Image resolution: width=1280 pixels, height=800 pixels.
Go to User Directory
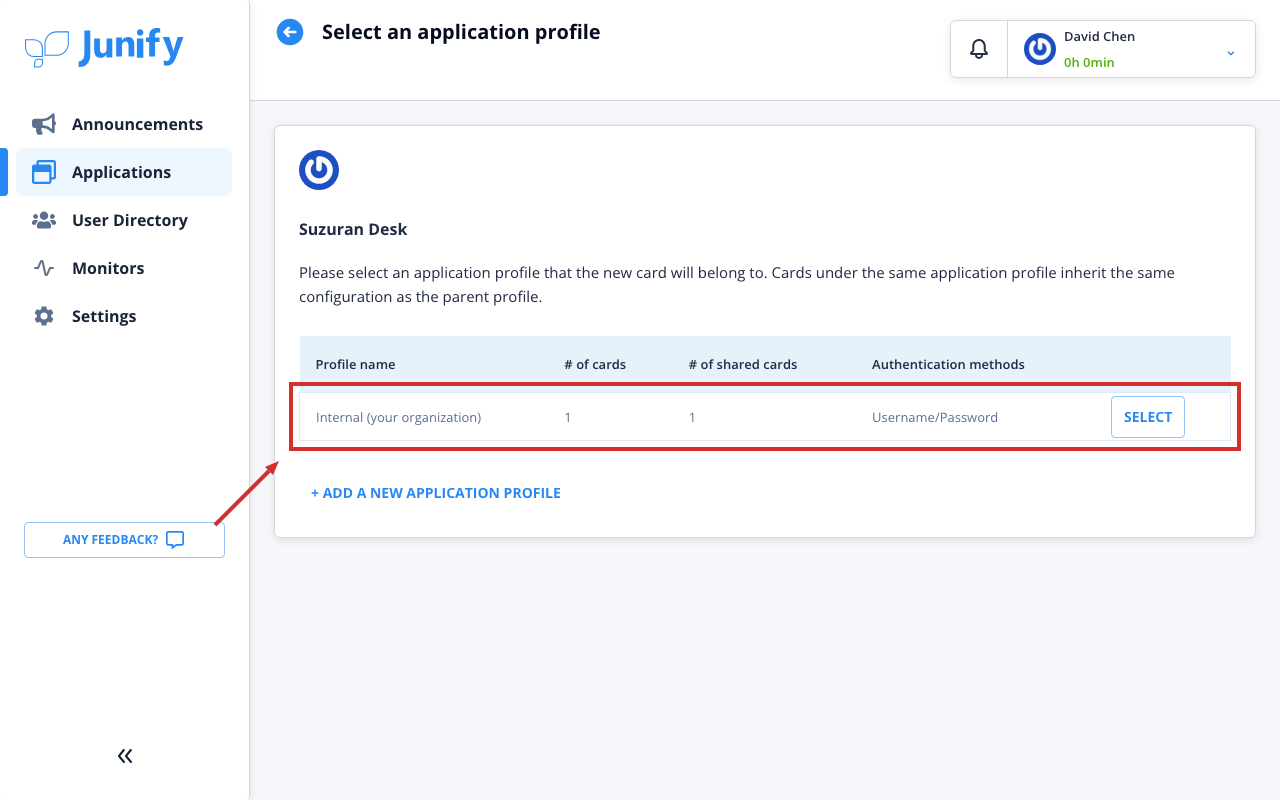point(124,220)
